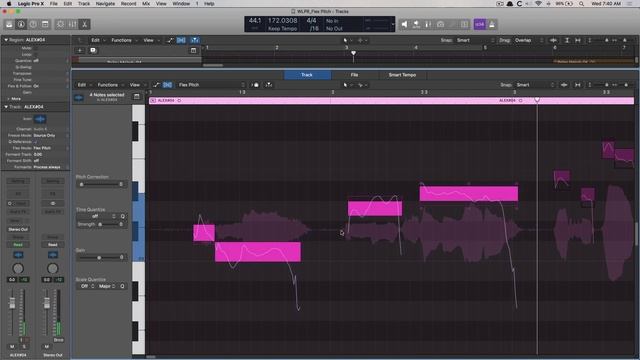Toggle Flex button in Tracks area menu bar

(181, 40)
